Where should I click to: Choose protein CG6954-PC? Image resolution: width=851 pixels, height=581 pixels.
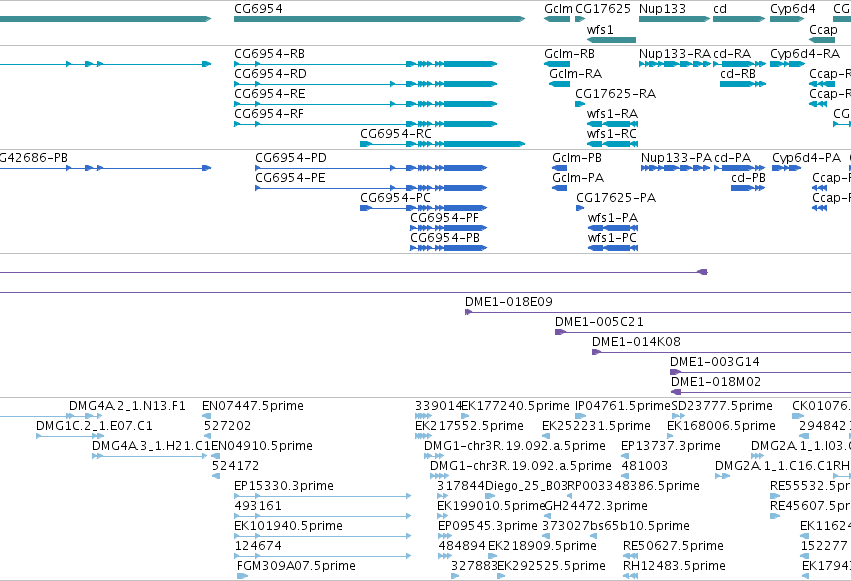point(396,198)
